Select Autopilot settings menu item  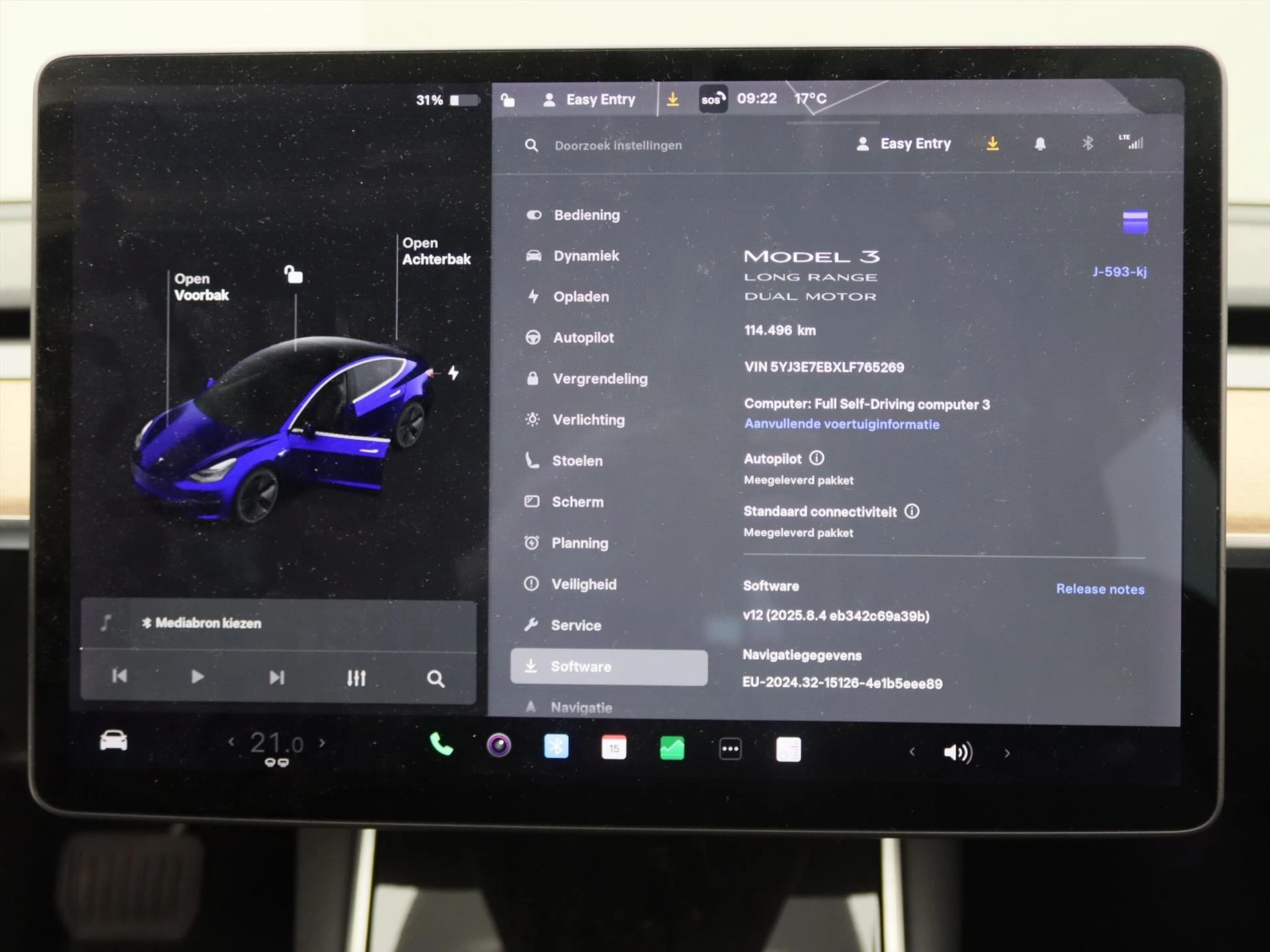point(583,338)
